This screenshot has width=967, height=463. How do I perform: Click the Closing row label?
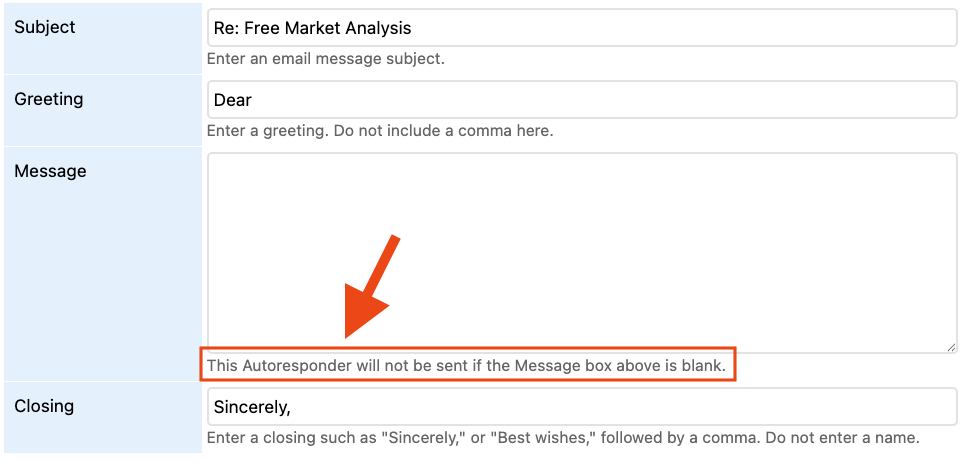coord(44,406)
